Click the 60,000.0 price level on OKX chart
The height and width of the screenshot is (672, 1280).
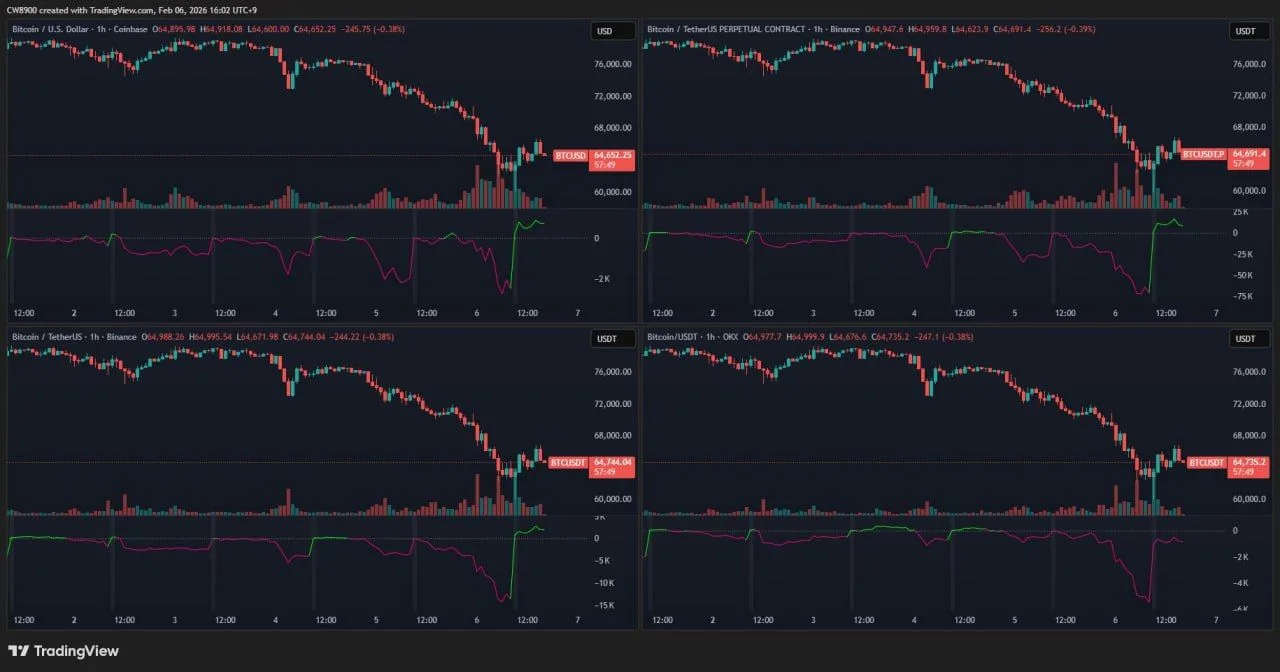tap(1246, 499)
